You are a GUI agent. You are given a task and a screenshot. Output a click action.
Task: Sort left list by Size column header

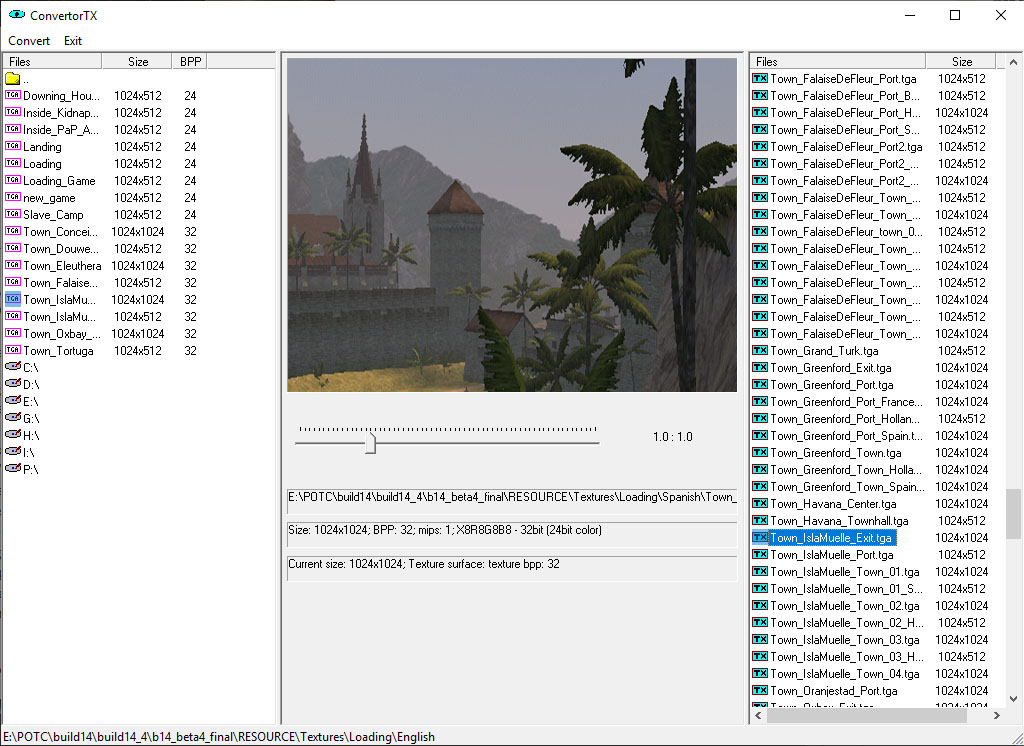137,62
